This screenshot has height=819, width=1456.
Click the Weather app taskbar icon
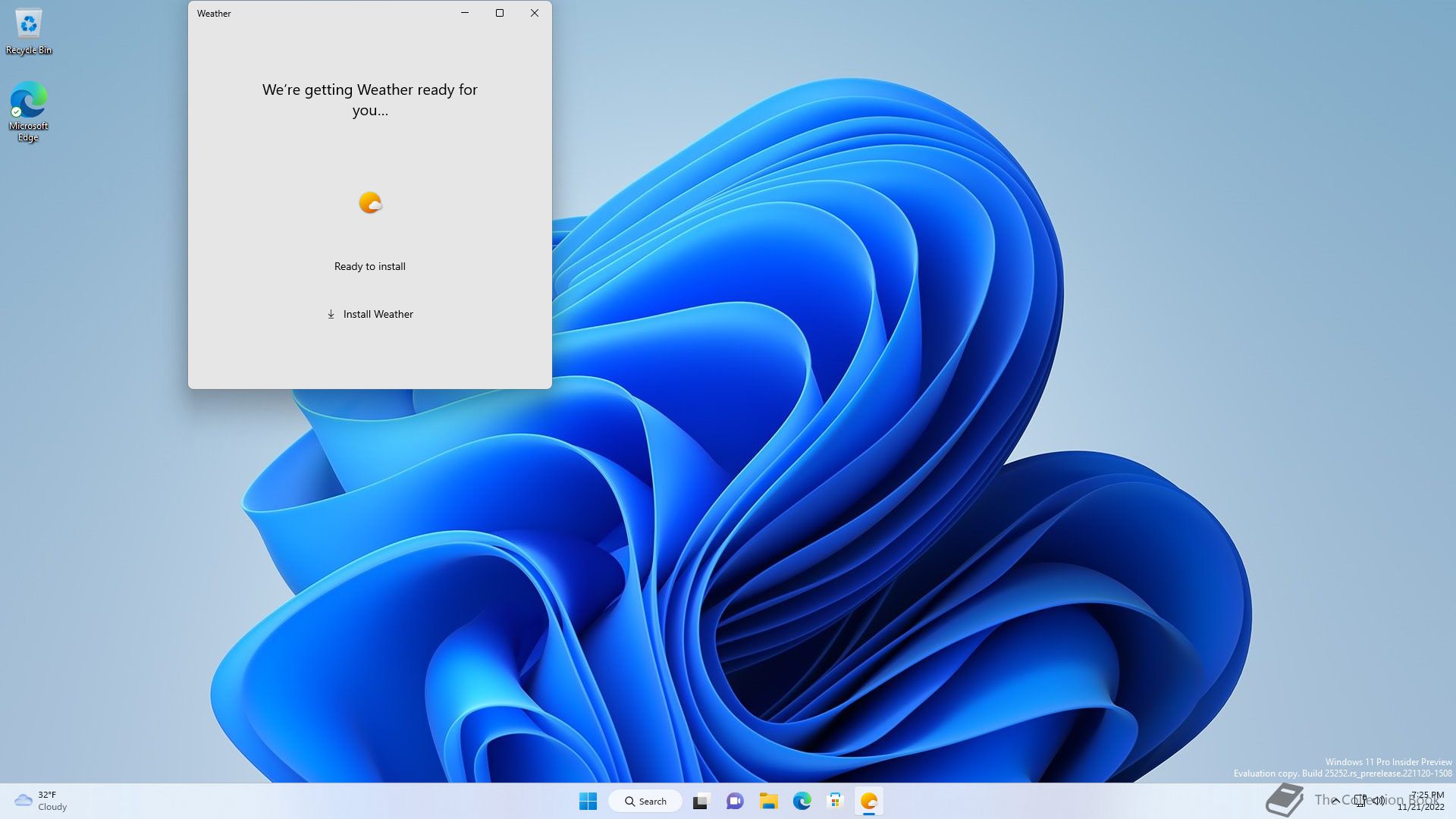pyautogui.click(x=868, y=801)
